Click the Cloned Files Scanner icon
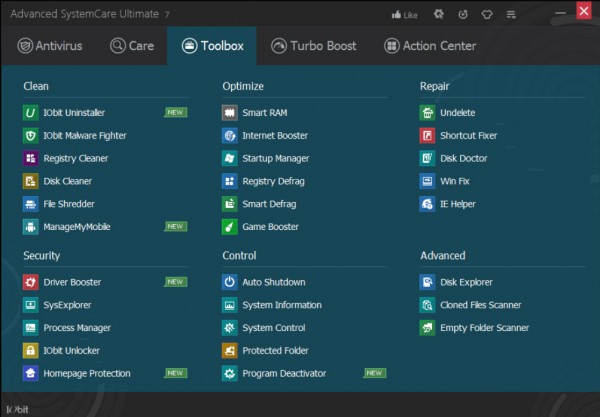600x417 pixels. 427,305
